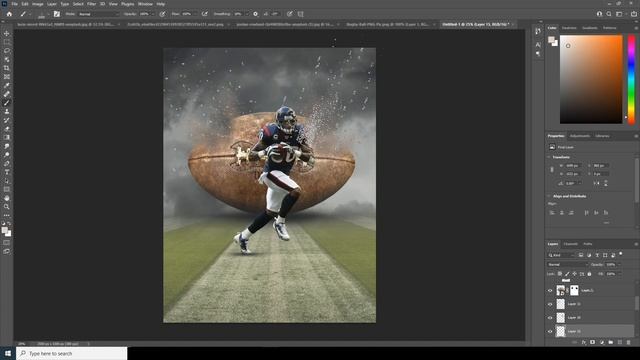Screen dimensions: 640x360
Task: Toggle airbrush build-up effects
Action: pyautogui.click(x=204, y=14)
